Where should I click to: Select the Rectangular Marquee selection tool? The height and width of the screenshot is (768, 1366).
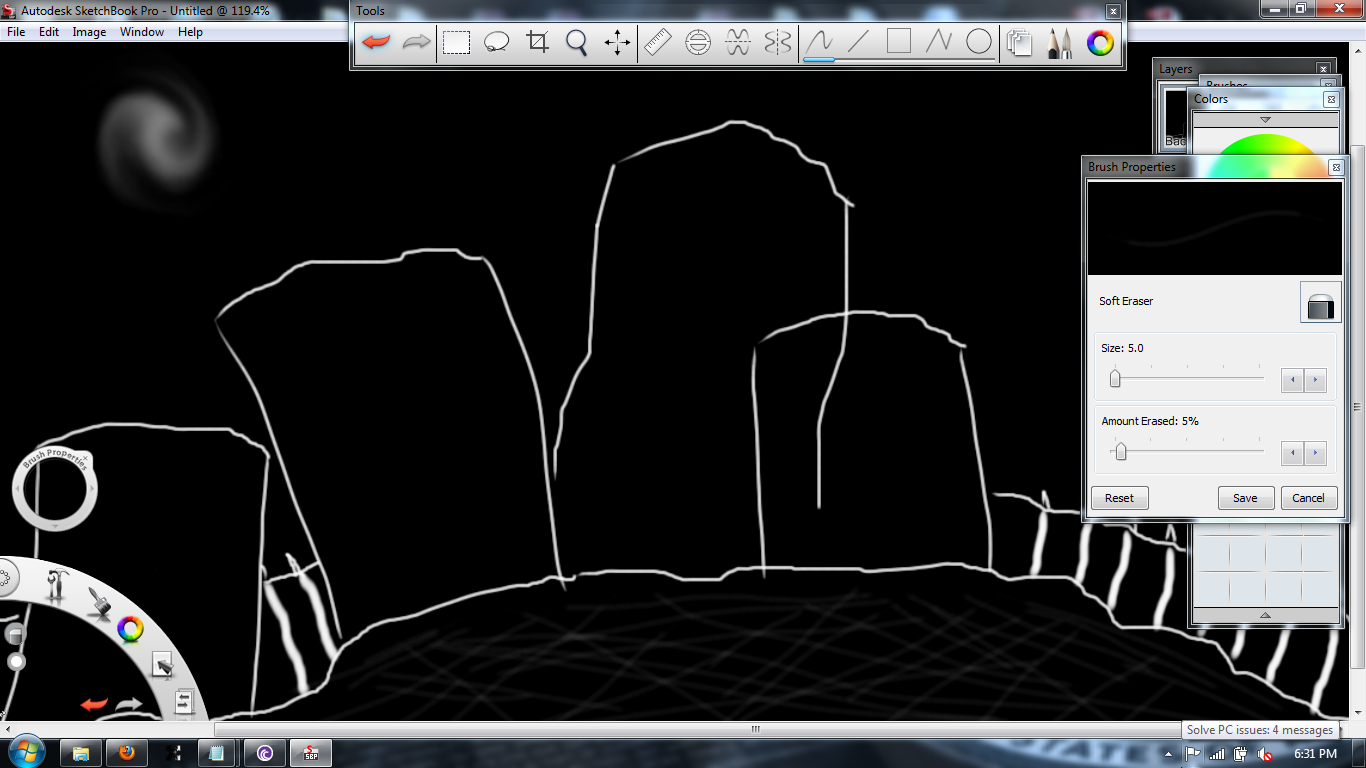(x=457, y=42)
